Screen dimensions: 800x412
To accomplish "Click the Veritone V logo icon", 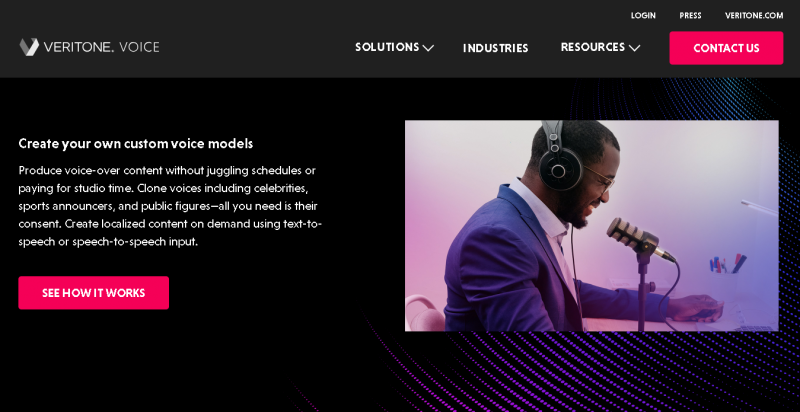I will click(x=29, y=47).
